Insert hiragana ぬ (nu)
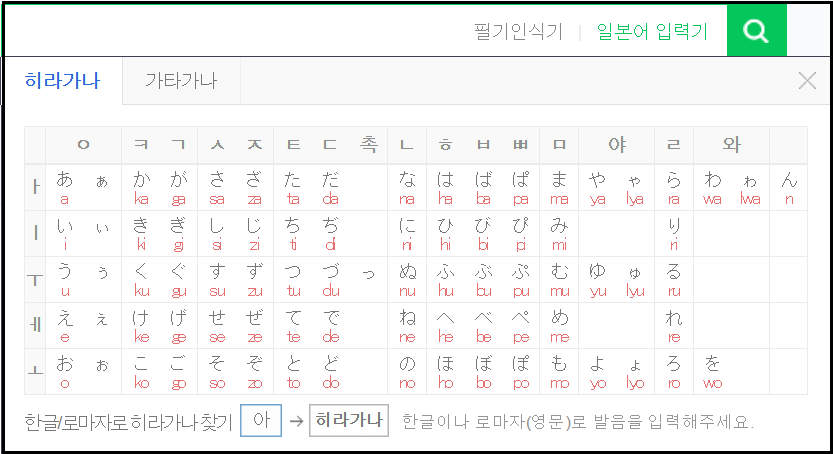The height and width of the screenshot is (454, 833). [407, 280]
